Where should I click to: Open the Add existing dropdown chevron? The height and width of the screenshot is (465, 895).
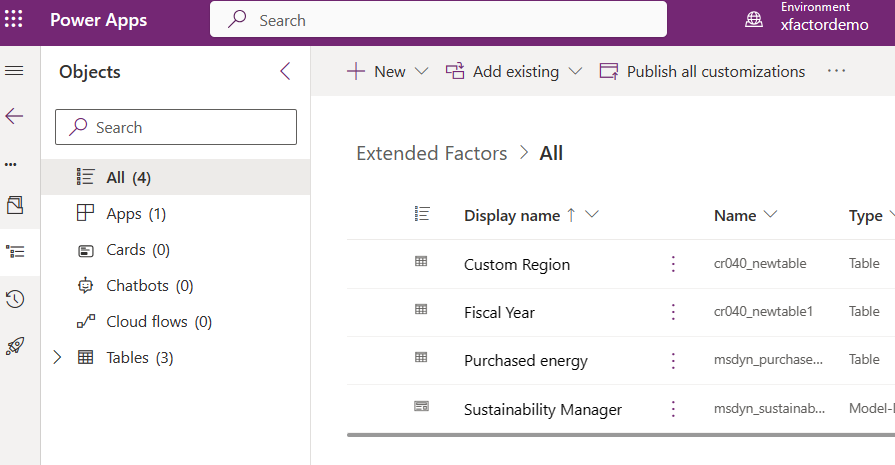(575, 71)
